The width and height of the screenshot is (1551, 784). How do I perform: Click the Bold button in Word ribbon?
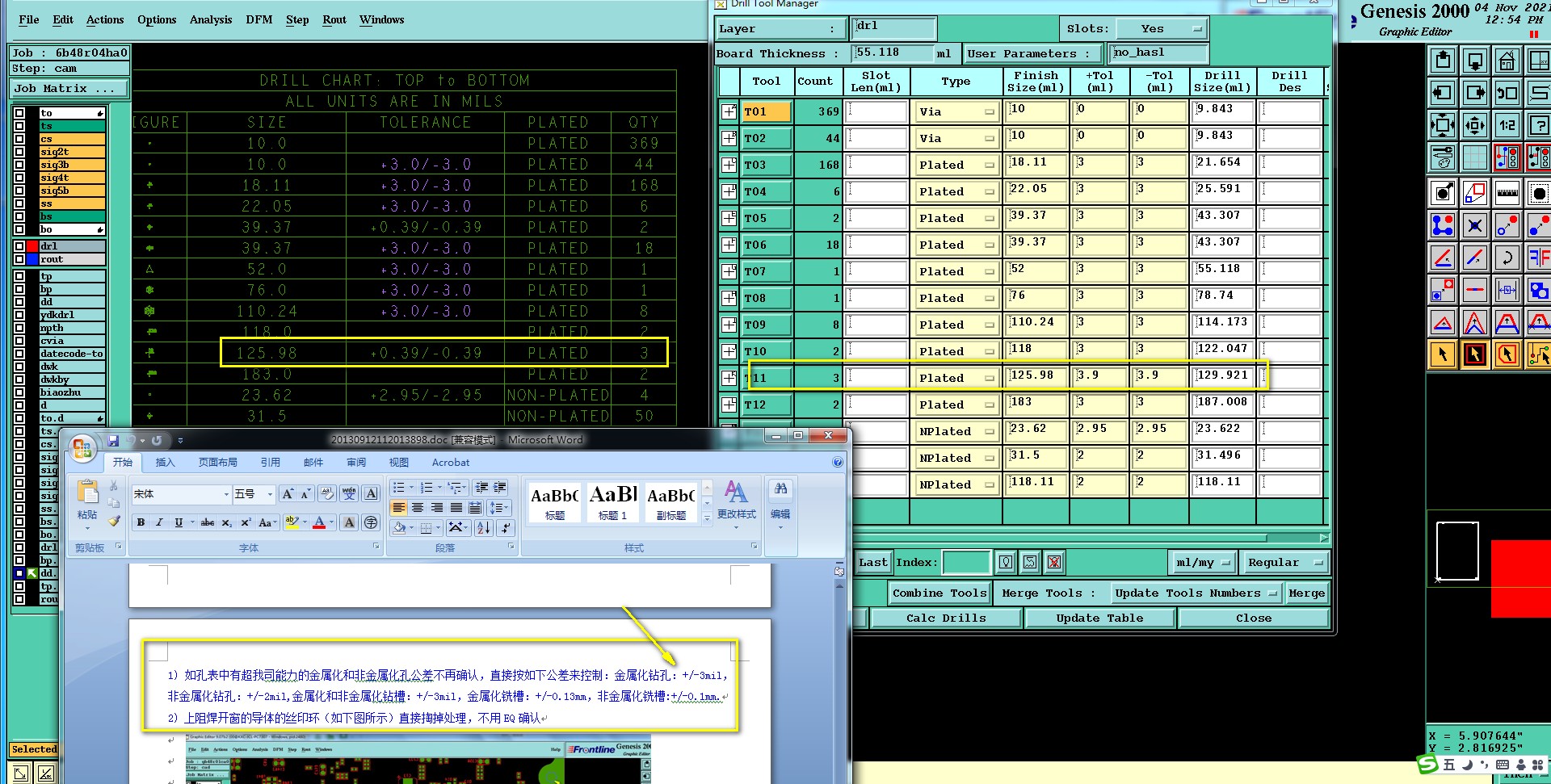tap(141, 523)
